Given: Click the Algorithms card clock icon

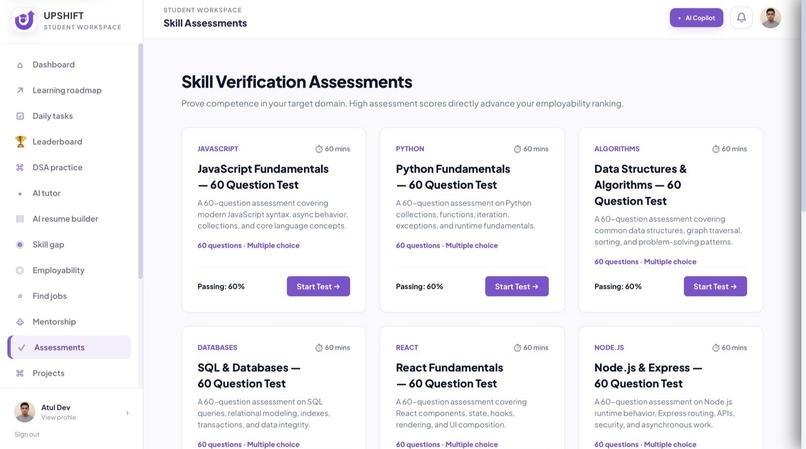Looking at the screenshot, I should click(716, 149).
